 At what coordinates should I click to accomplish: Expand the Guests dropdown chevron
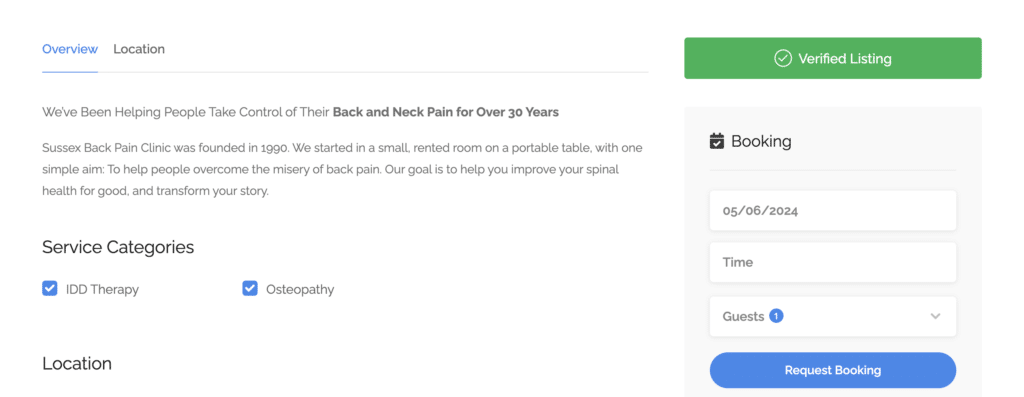tap(935, 317)
